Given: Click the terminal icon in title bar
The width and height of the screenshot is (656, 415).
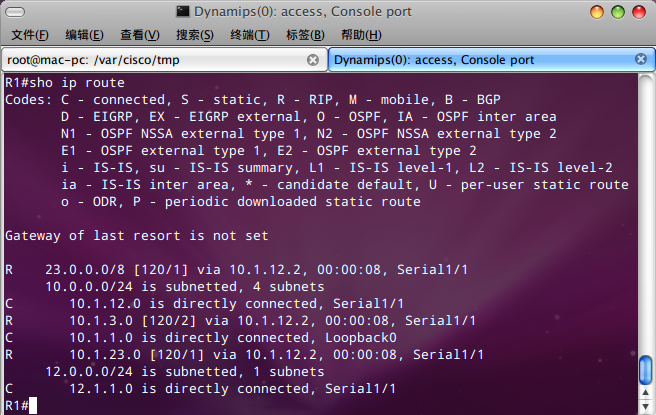Looking at the screenshot, I should [x=182, y=11].
